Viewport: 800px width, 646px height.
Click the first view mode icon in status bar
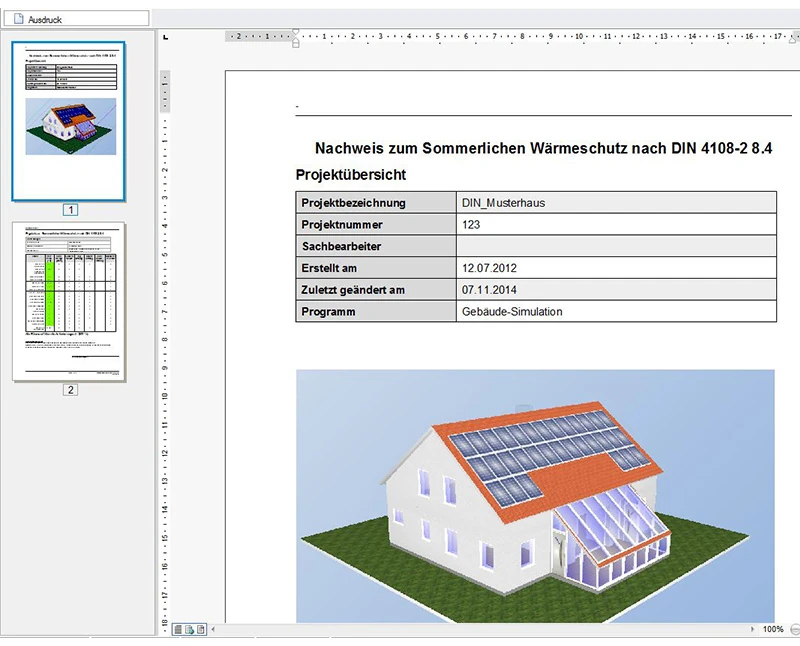coord(179,629)
